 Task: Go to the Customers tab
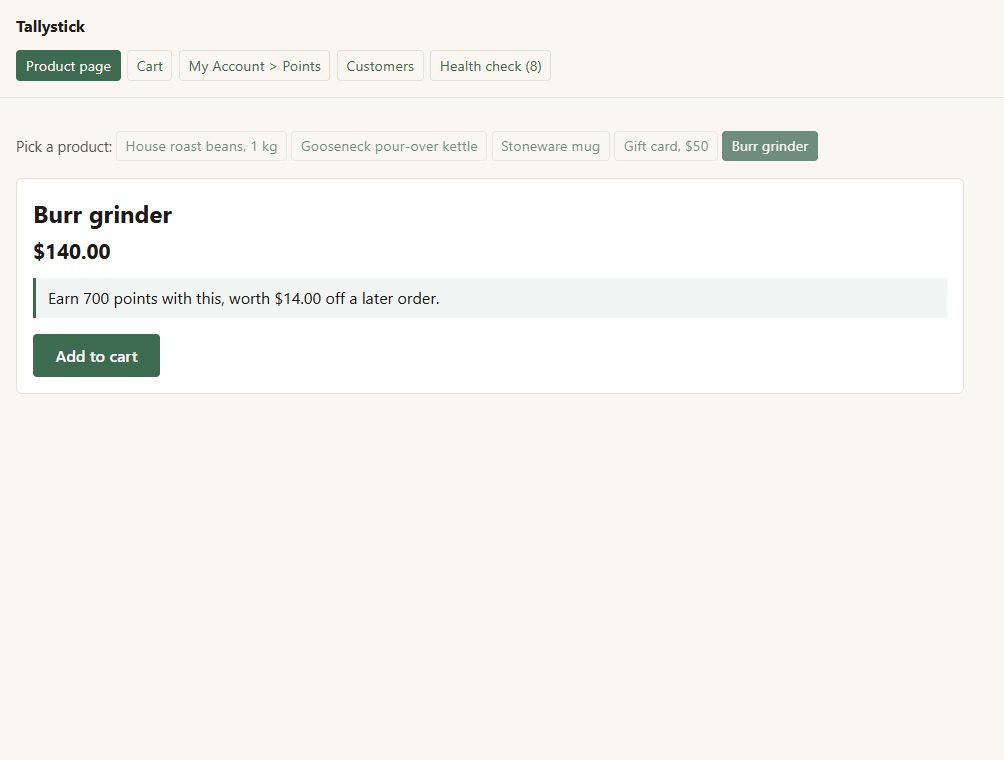click(380, 66)
